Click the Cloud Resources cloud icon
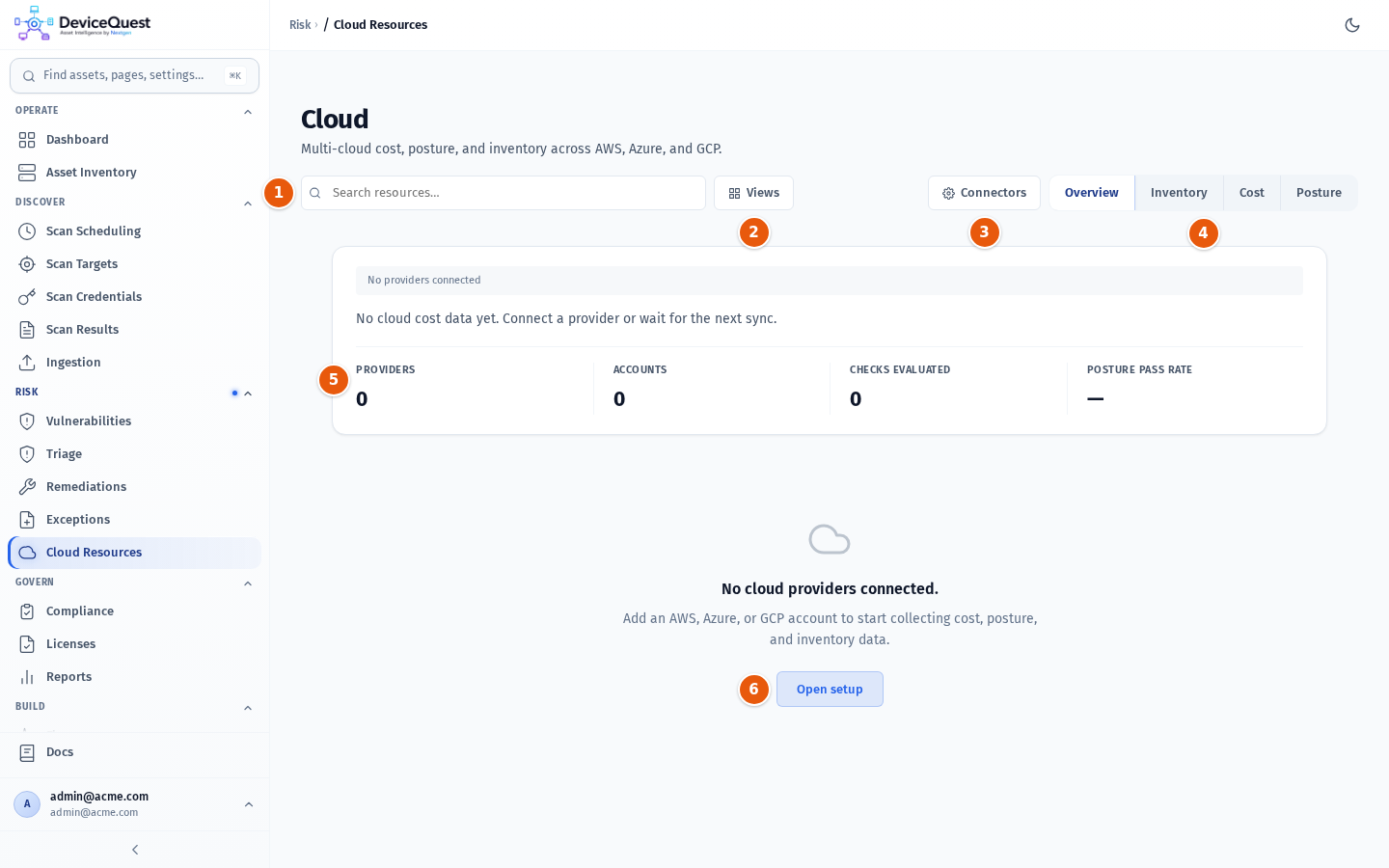The height and width of the screenshot is (868, 1389). coord(27,553)
